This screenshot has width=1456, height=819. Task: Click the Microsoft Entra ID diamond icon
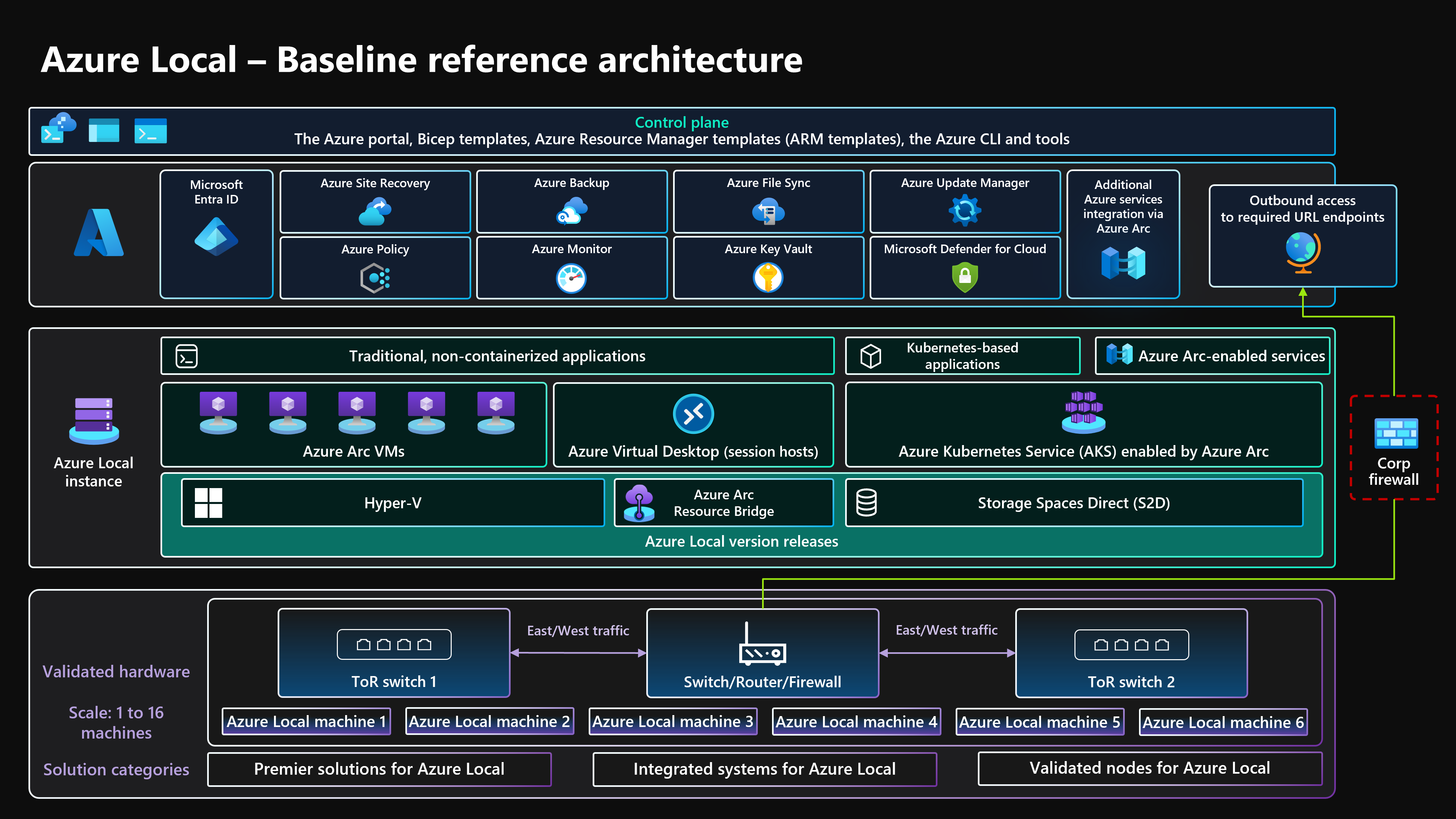pos(216,237)
